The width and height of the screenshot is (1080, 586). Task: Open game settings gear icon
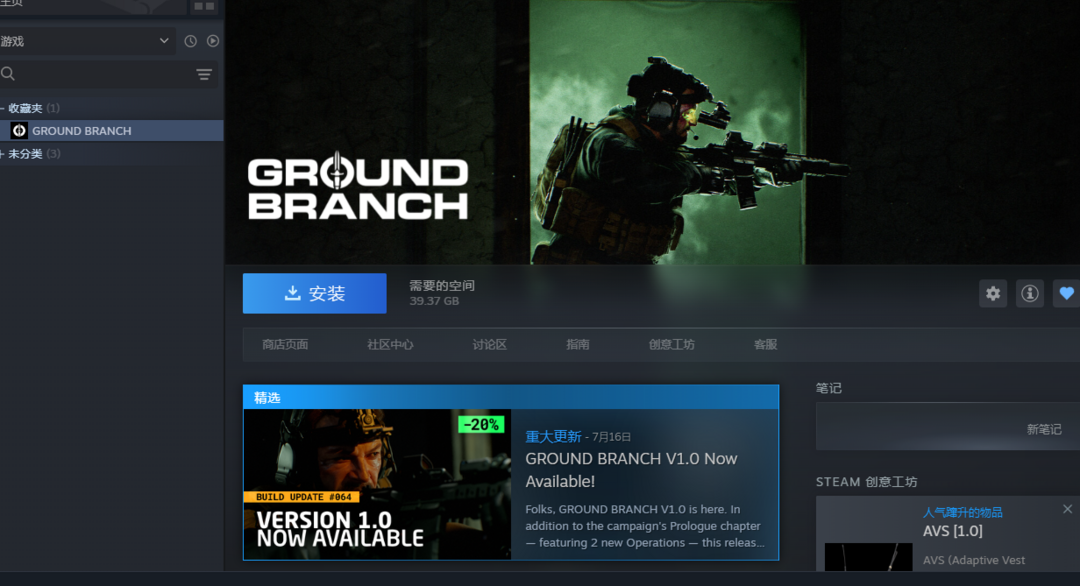(x=993, y=293)
